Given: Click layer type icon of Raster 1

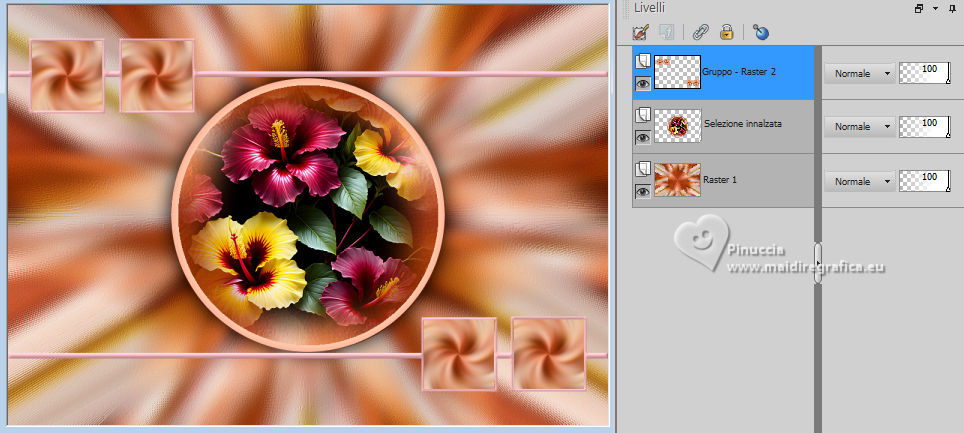Looking at the screenshot, I should click(642, 169).
